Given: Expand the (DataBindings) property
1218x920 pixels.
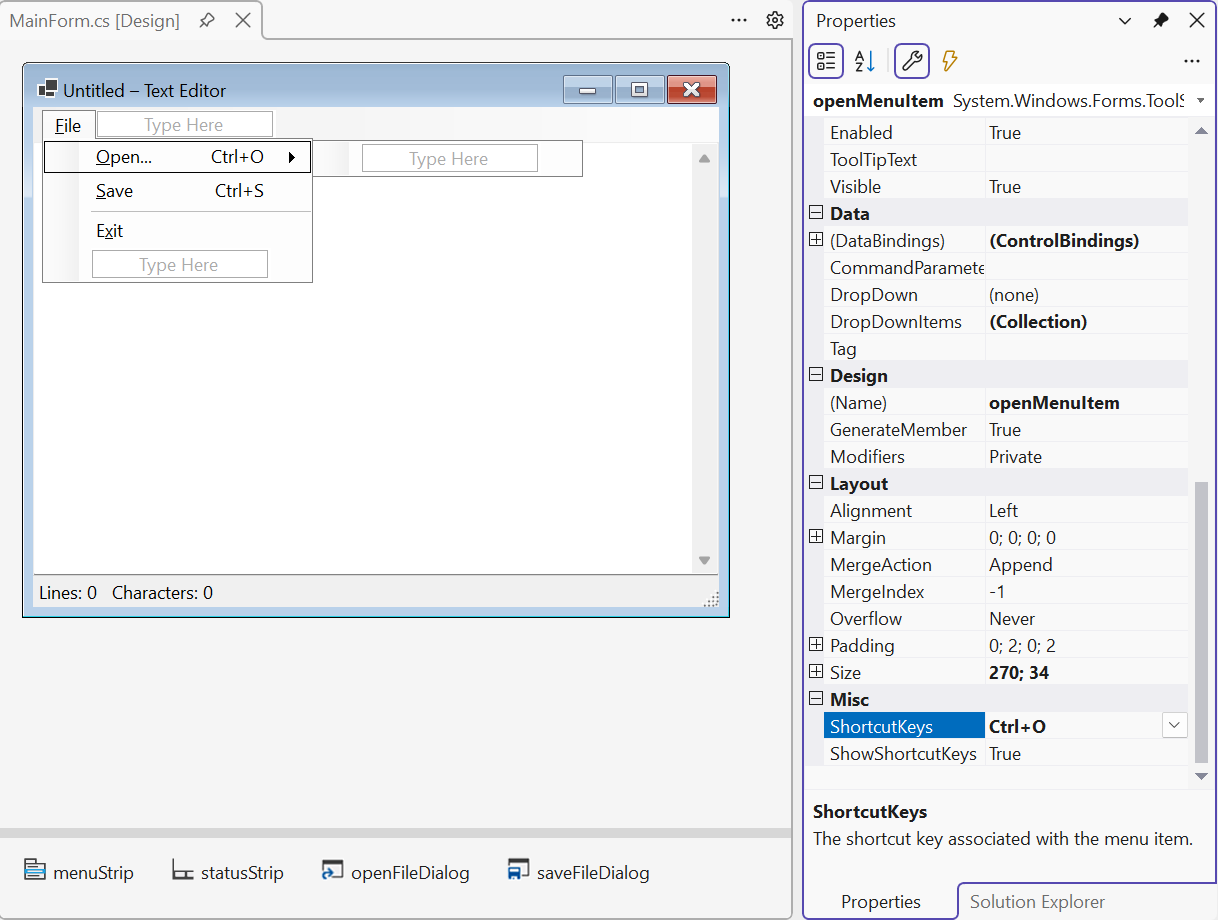Looking at the screenshot, I should coord(816,240).
